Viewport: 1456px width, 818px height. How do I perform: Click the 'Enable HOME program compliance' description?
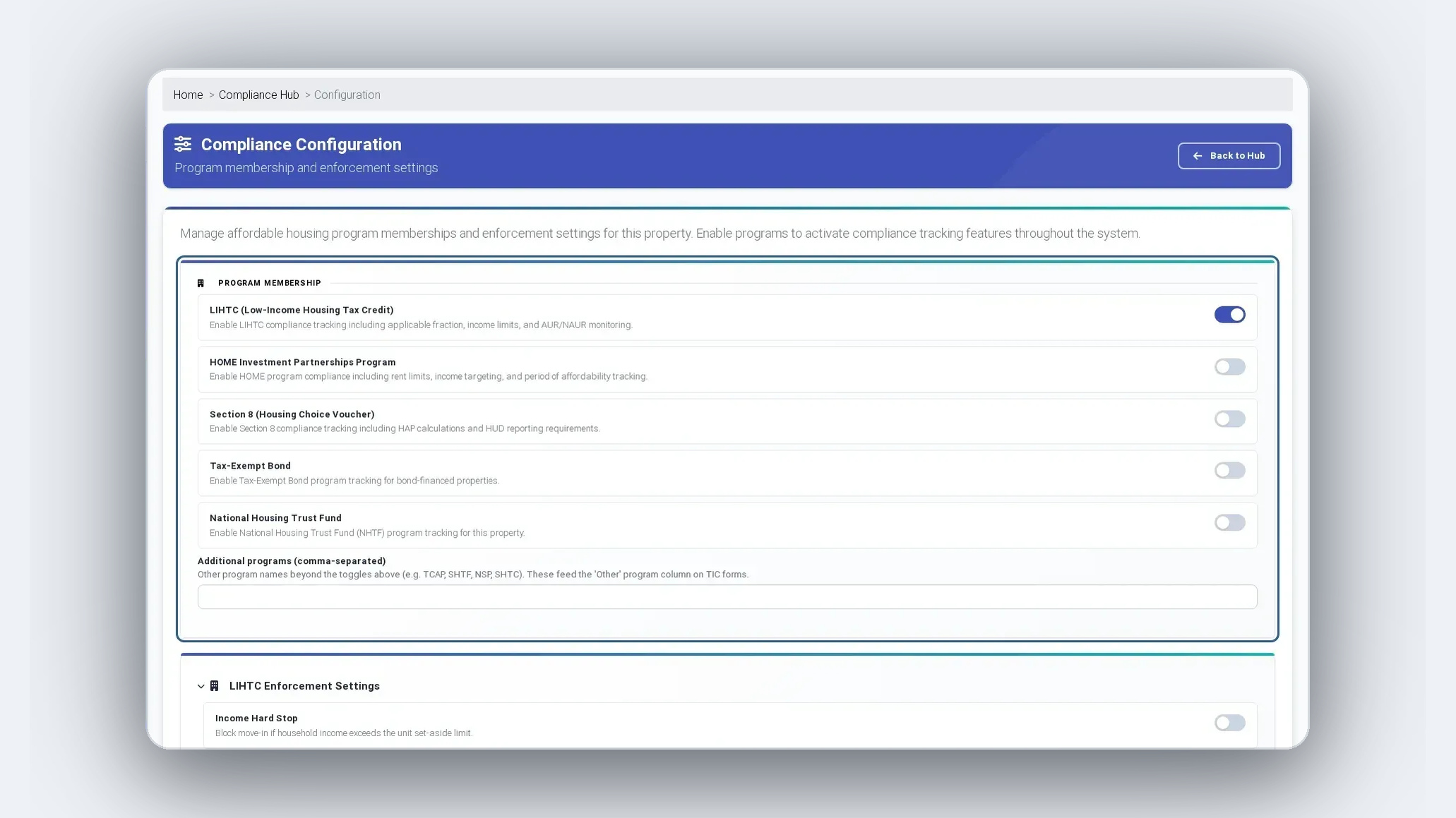tap(428, 376)
